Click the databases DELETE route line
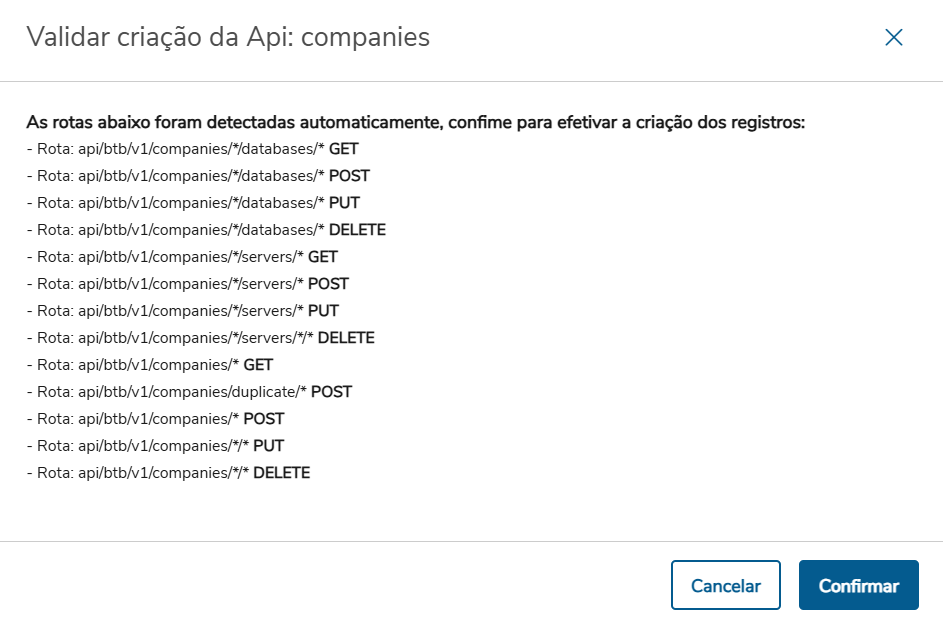 [x=206, y=230]
